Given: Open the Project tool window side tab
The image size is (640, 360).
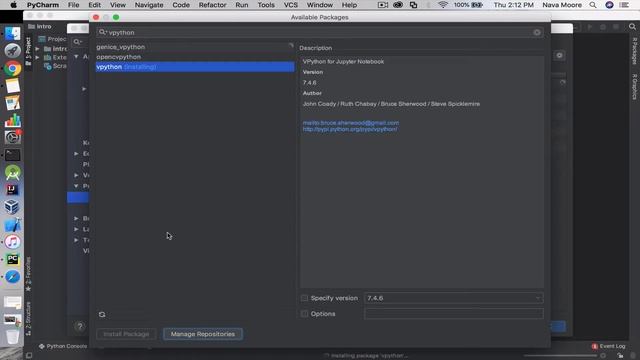Looking at the screenshot, I should point(28,50).
